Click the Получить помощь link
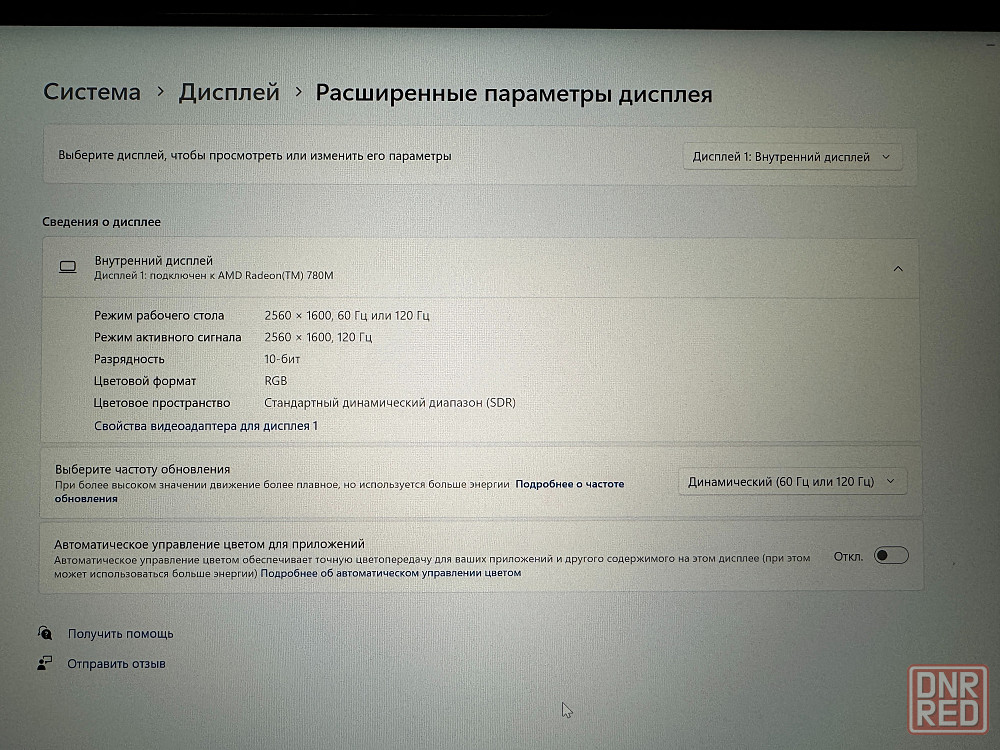 click(x=120, y=633)
